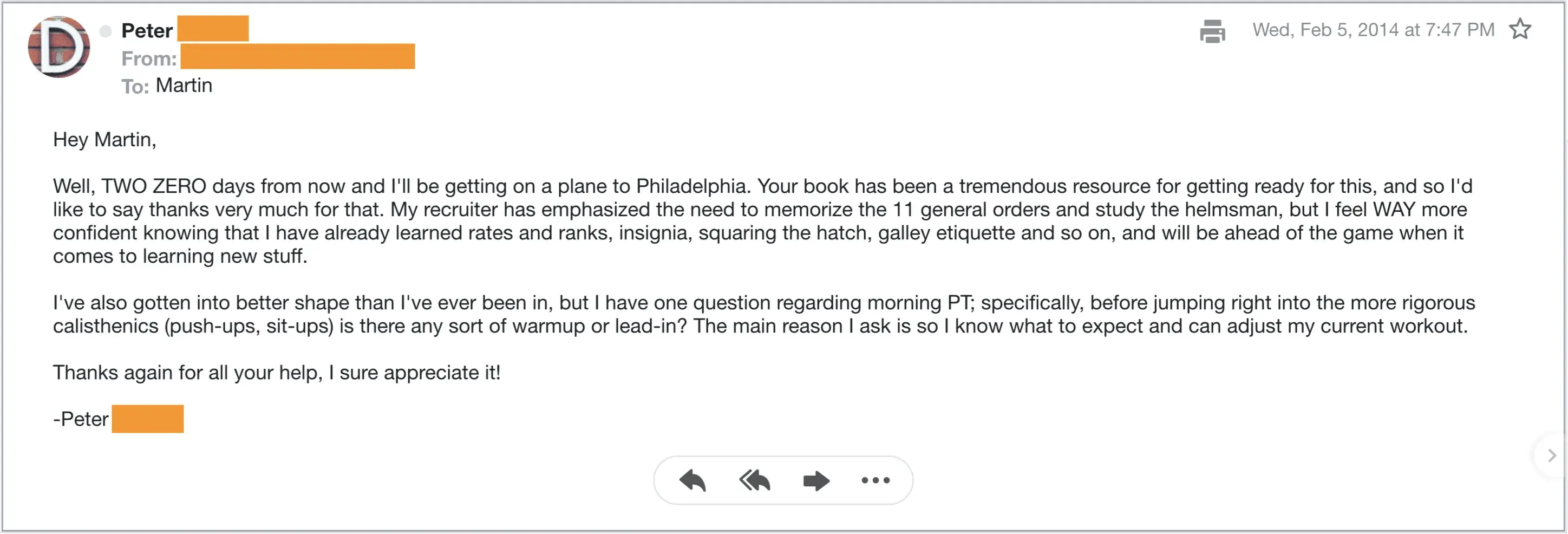The image size is (1568, 534).
Task: Click the Wed, Feb 5, 2014 timestamp
Action: (x=1373, y=30)
